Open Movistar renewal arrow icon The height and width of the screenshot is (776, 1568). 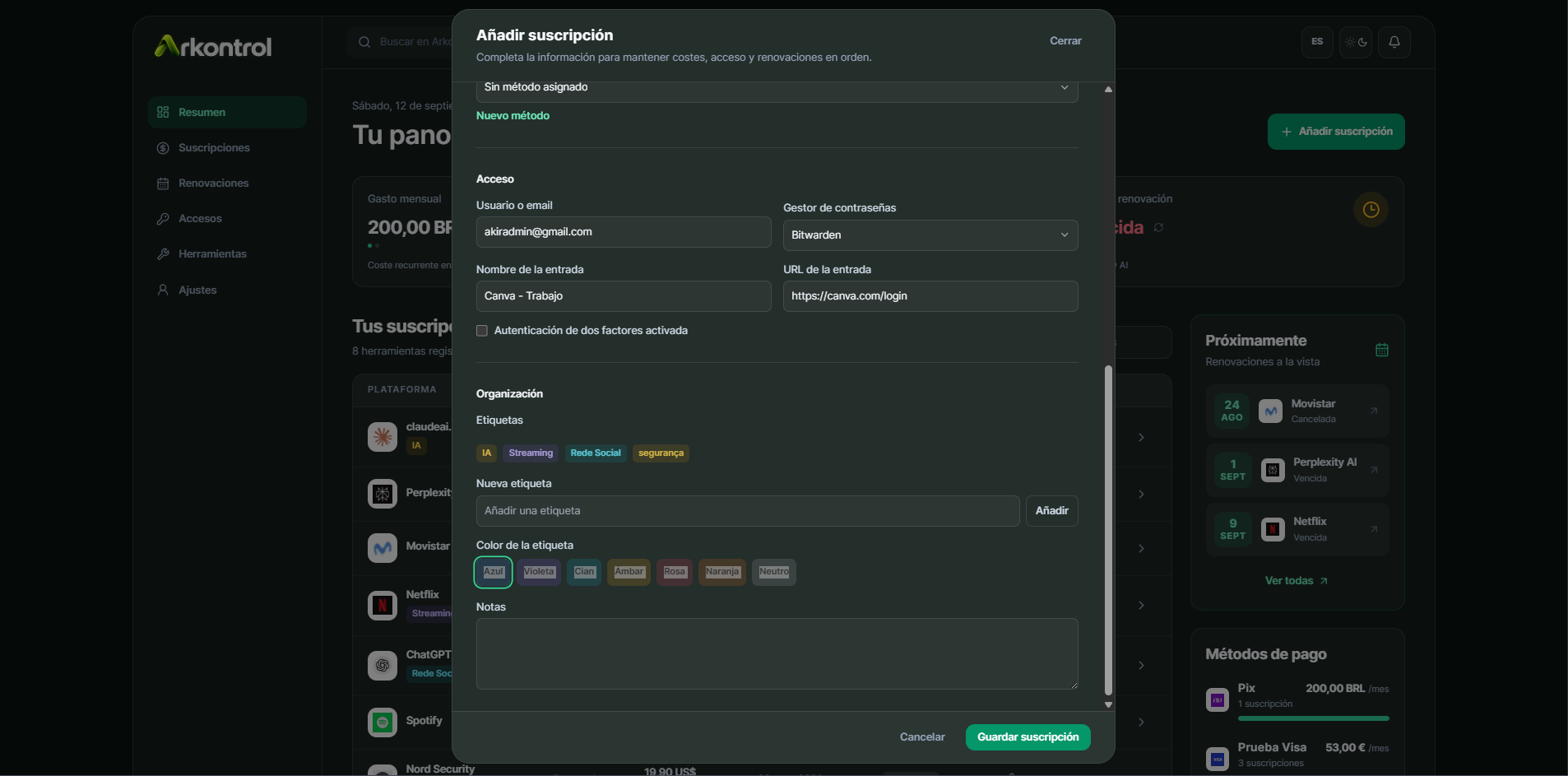coord(1374,411)
